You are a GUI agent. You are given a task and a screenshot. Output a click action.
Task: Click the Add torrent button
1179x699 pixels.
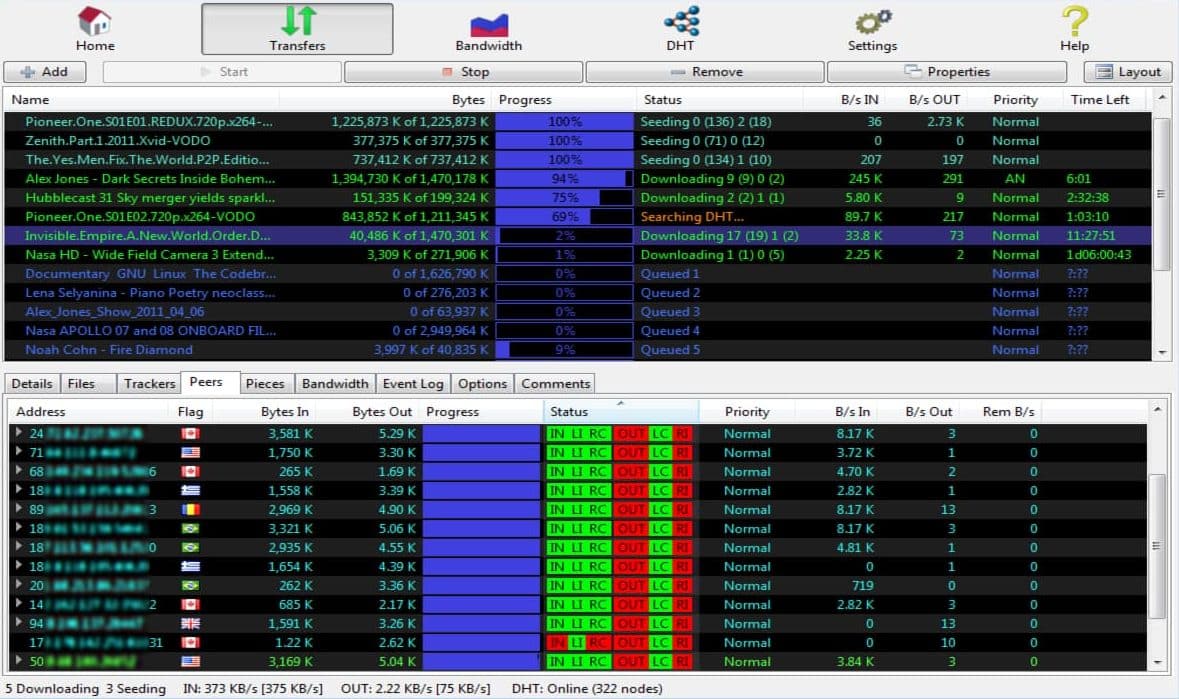pyautogui.click(x=45, y=72)
